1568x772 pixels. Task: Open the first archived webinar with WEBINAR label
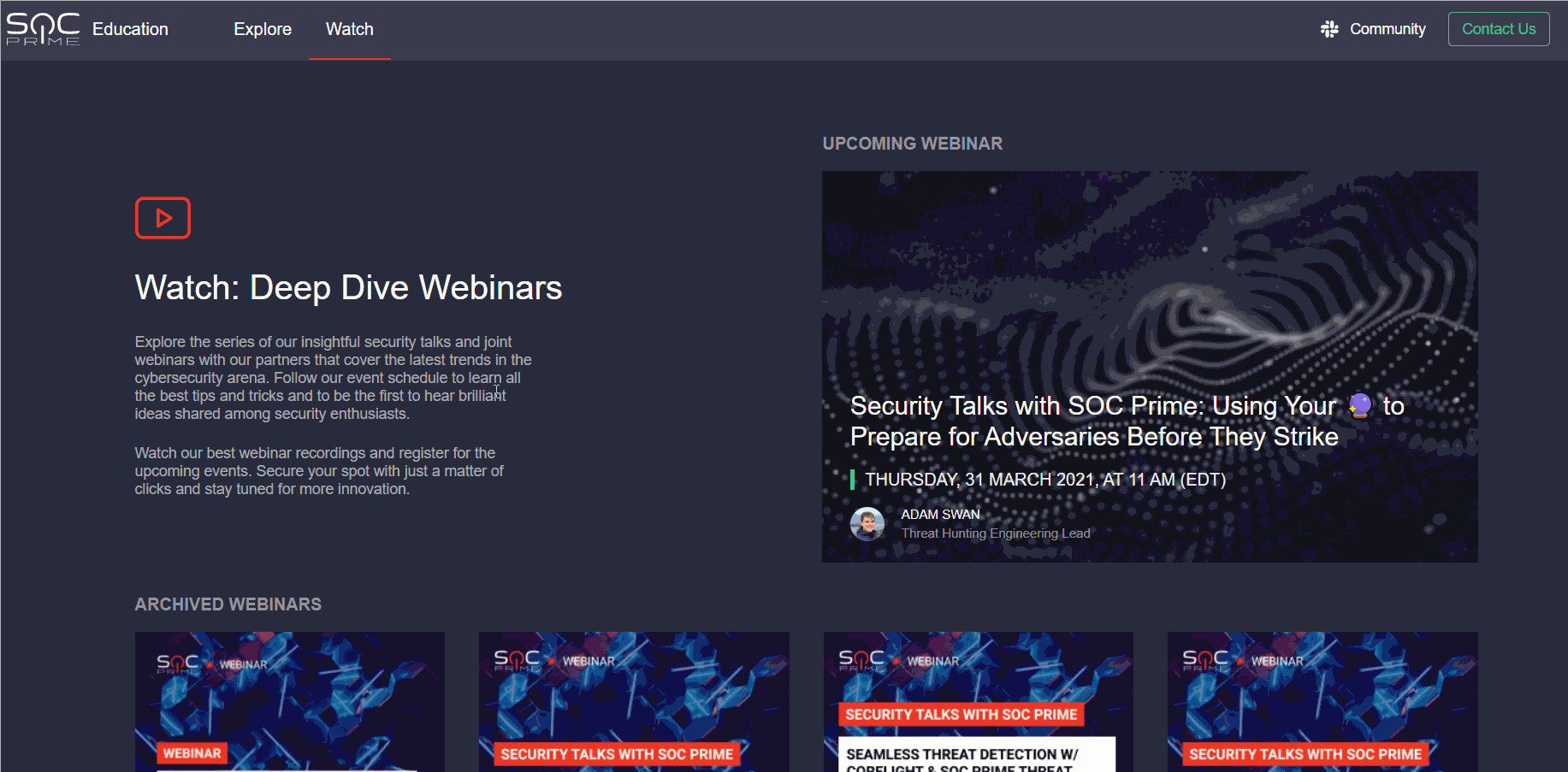coord(289,702)
